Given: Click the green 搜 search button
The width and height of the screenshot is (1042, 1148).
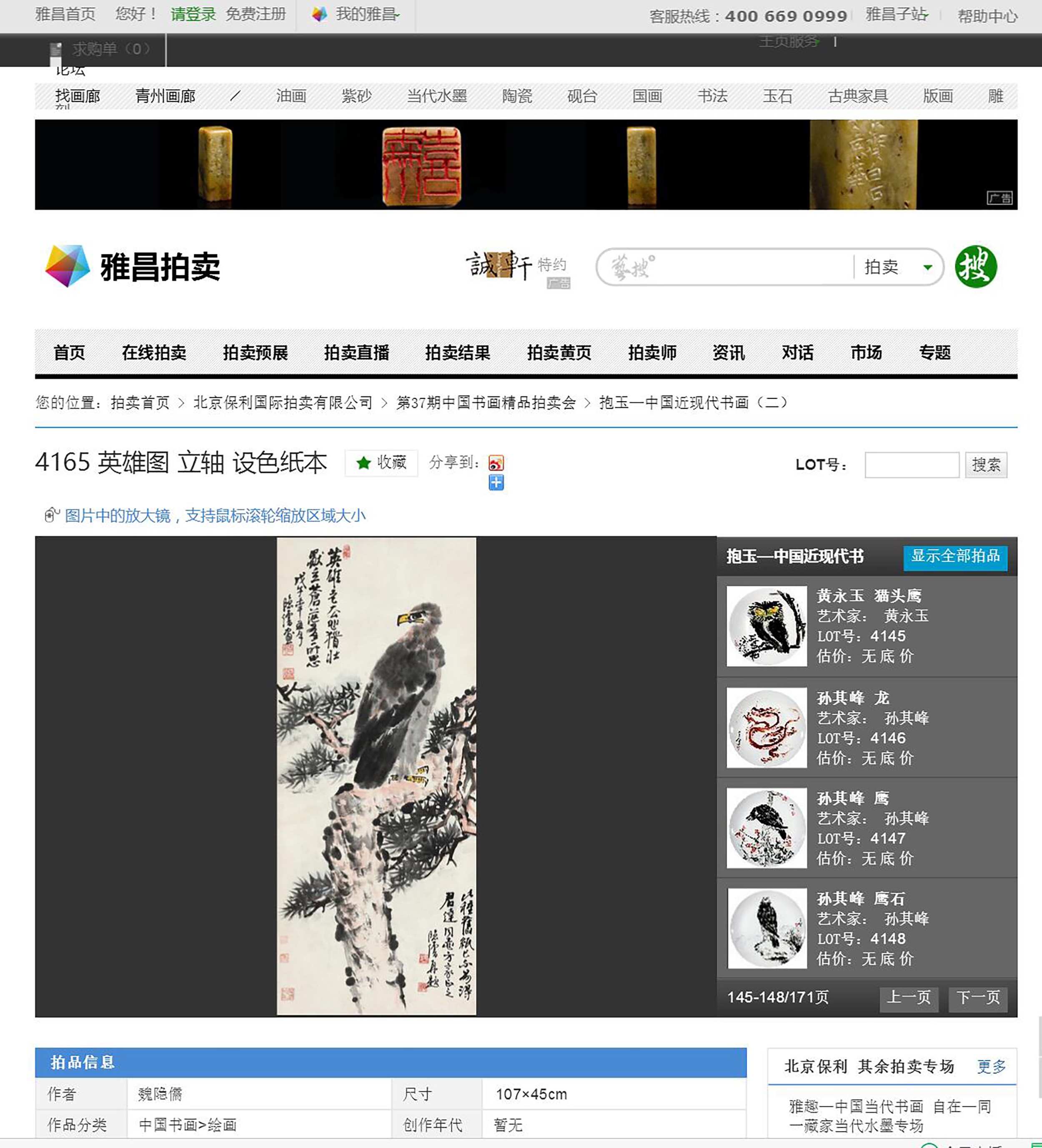Looking at the screenshot, I should pyautogui.click(x=975, y=266).
